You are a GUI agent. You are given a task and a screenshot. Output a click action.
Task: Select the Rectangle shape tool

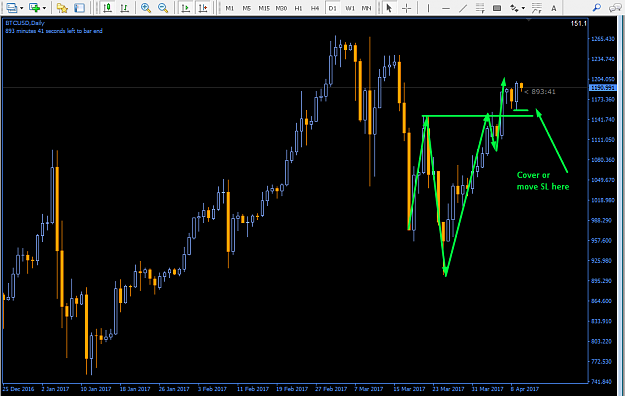[497, 8]
